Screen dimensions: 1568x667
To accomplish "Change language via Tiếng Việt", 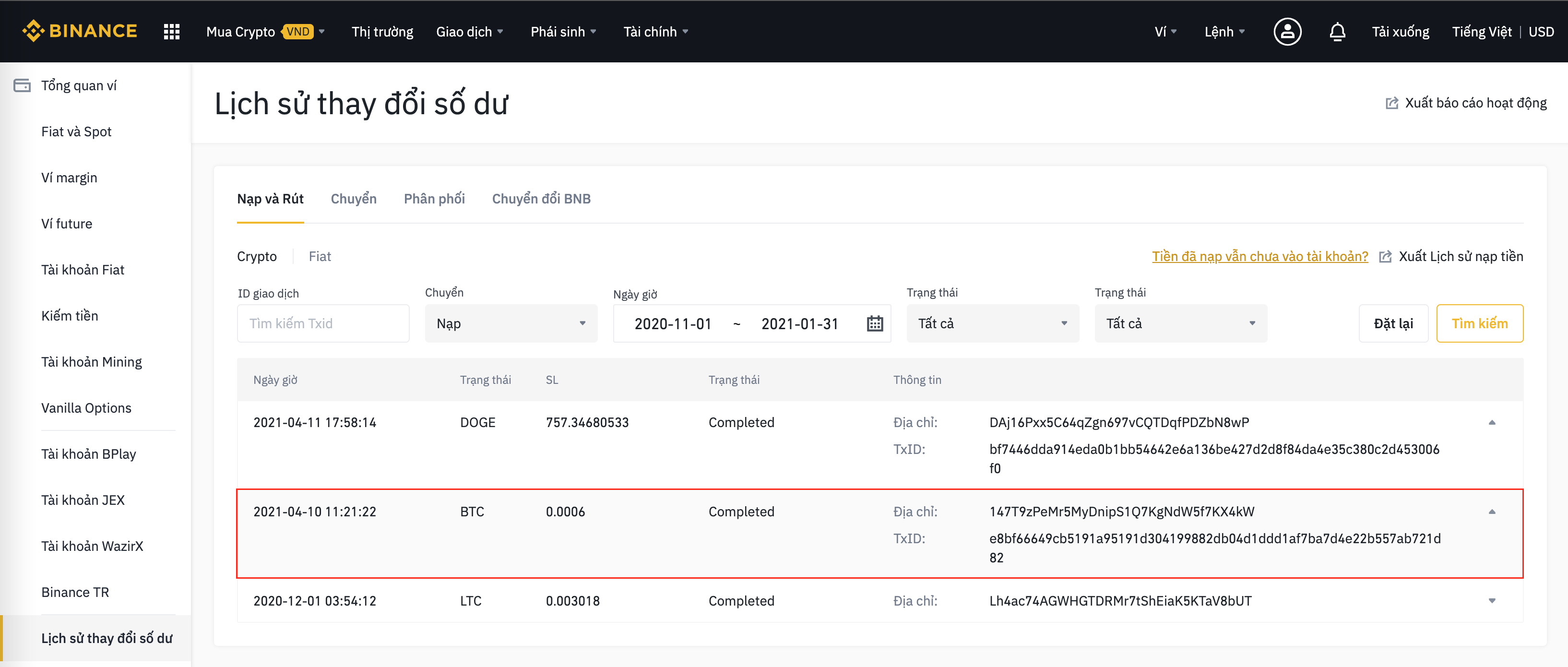I will (1482, 32).
